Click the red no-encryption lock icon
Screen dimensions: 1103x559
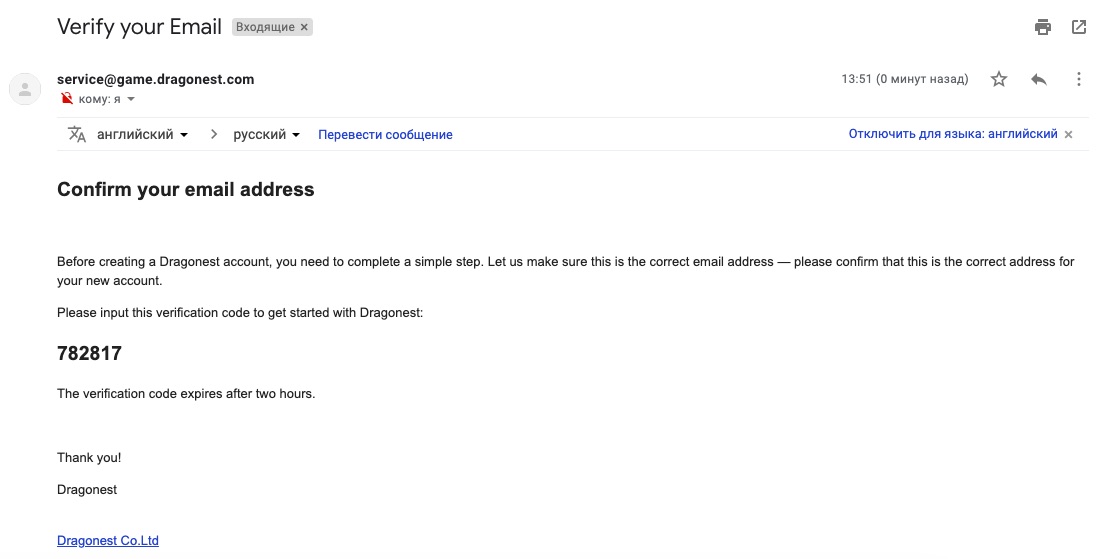[67, 98]
